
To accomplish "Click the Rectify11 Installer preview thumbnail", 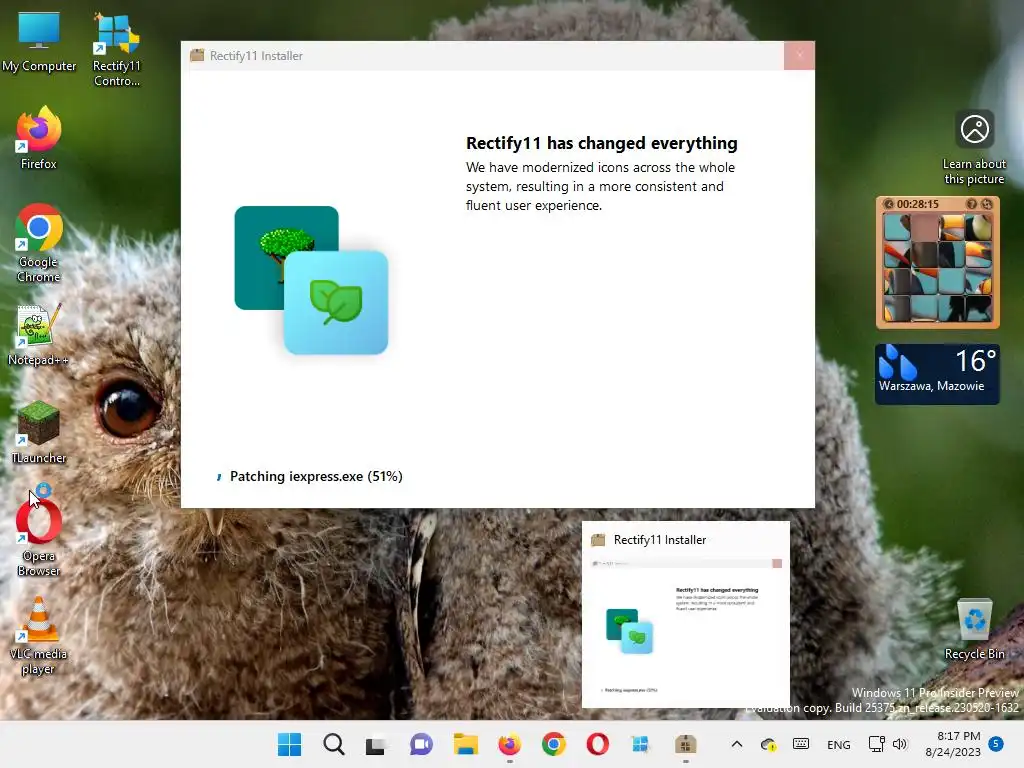I will 686,615.
